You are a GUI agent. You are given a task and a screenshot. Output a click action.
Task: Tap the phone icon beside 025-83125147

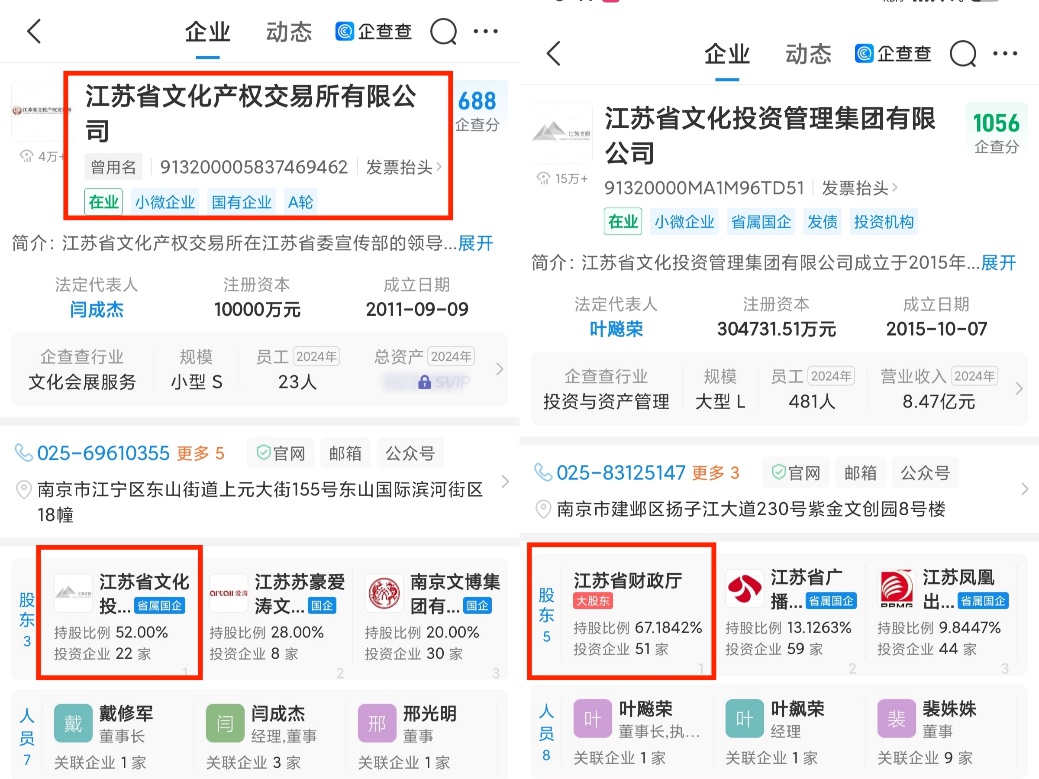543,470
